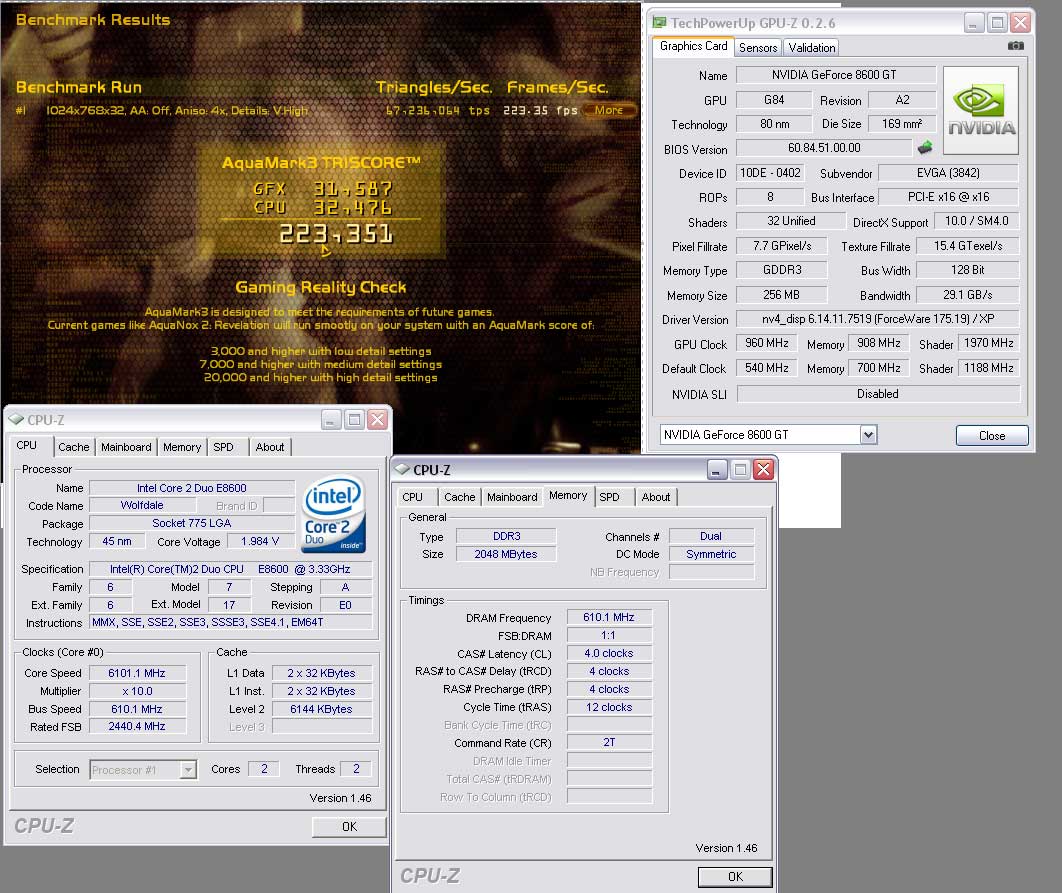
Task: Click the Intel Core 2 Duo logo
Action: (333, 514)
